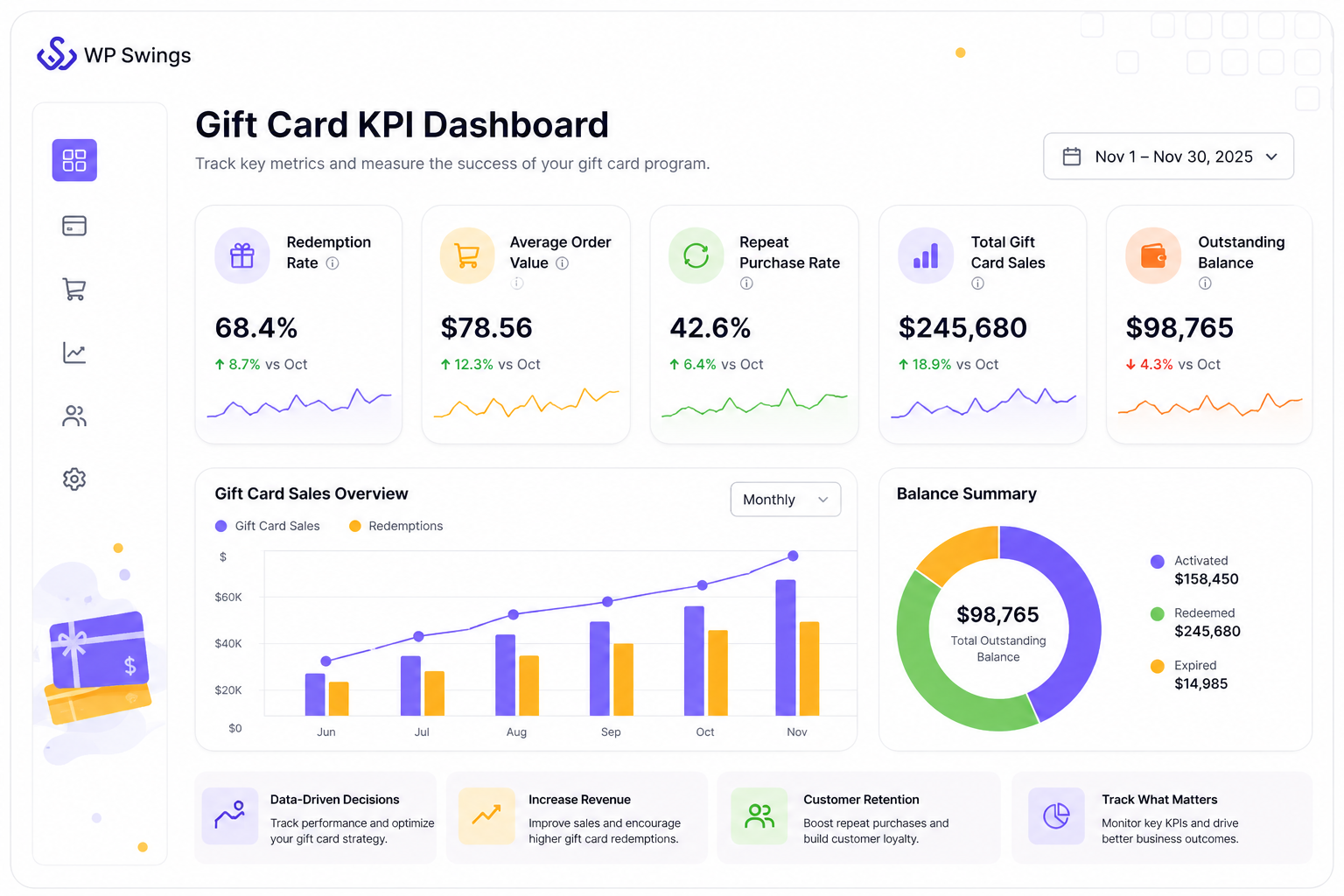Open the analytics line chart sidebar icon

tap(74, 353)
